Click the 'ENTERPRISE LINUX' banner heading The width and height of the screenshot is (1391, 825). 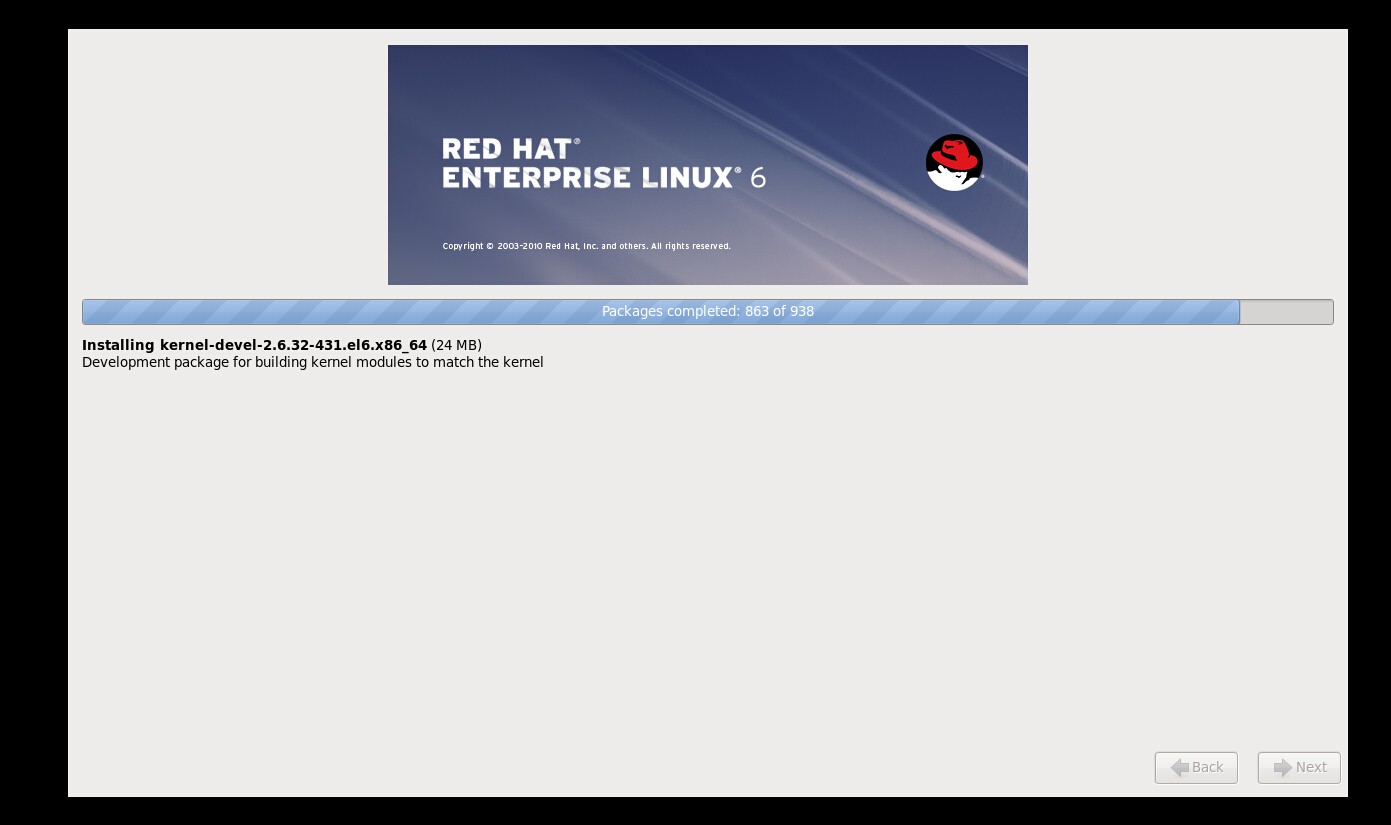pos(590,178)
